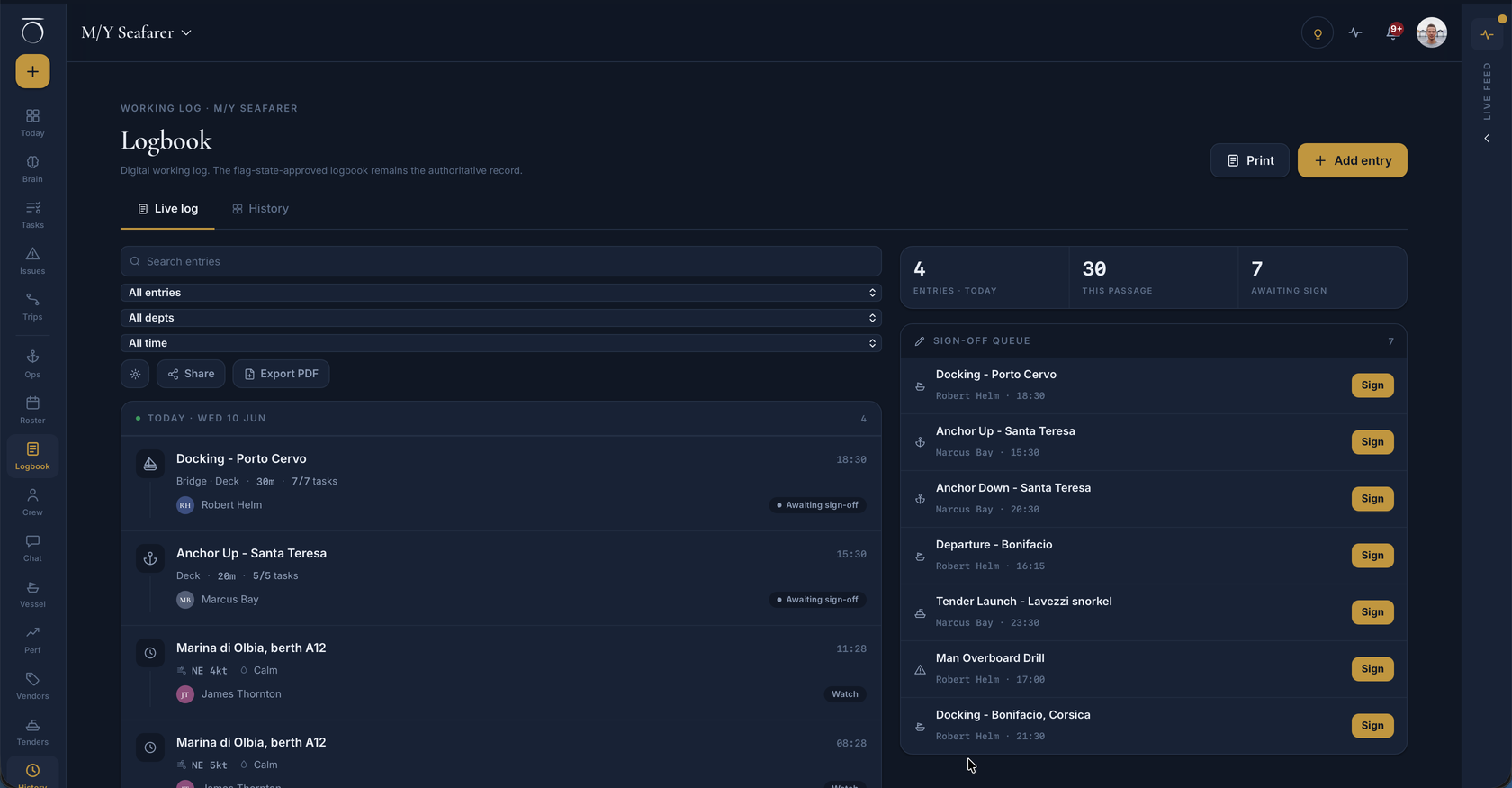Sign the Anchor Up - Santa Teresa entry
The height and width of the screenshot is (788, 1512).
[x=1372, y=442]
